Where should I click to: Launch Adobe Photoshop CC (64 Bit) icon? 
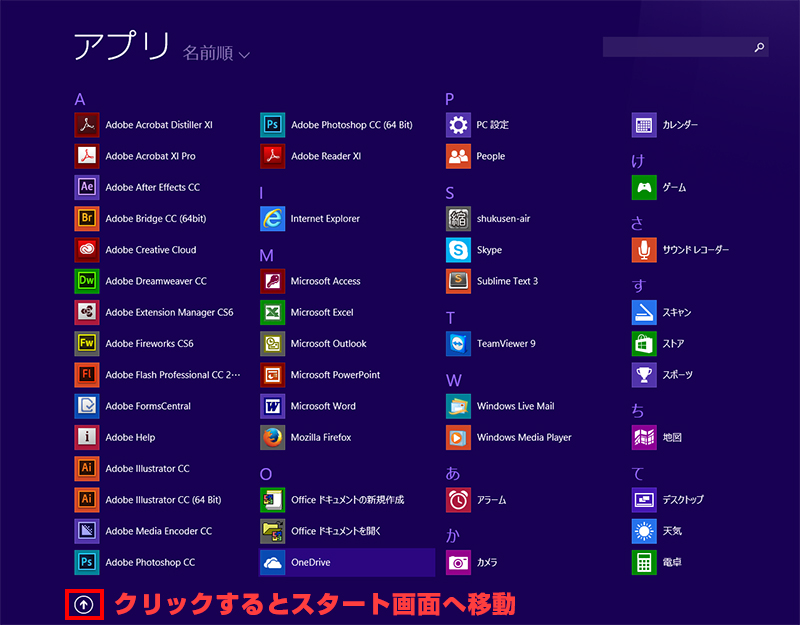click(272, 125)
